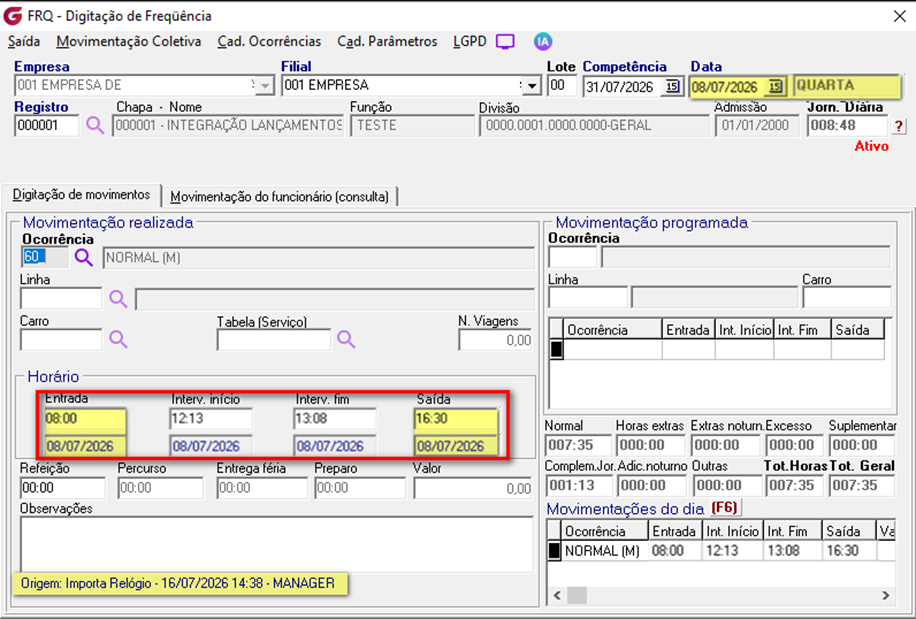Close the FRQ window
The width and height of the screenshot is (916, 619).
click(900, 16)
